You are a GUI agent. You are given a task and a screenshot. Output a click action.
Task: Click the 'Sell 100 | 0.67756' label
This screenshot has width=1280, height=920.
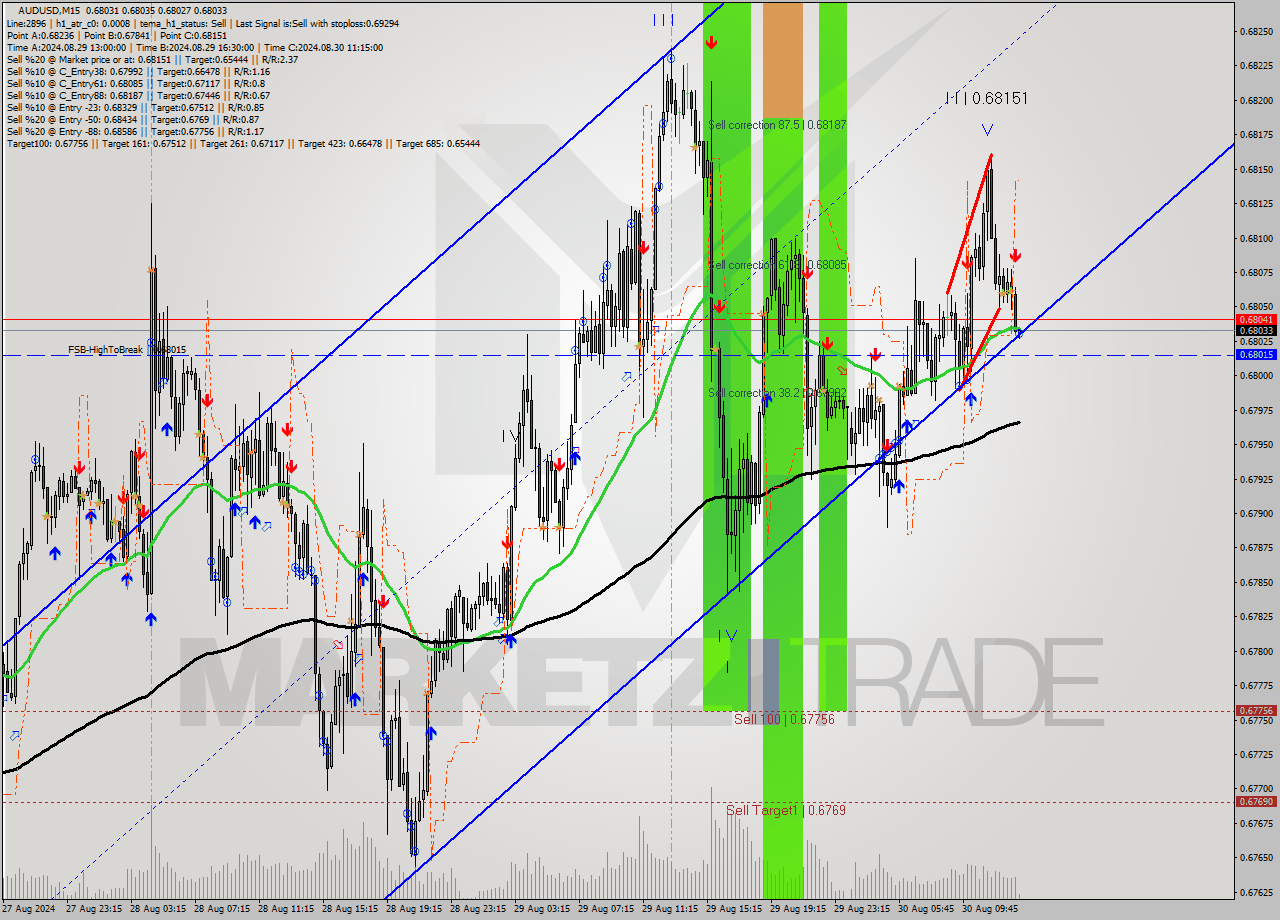[x=784, y=719]
